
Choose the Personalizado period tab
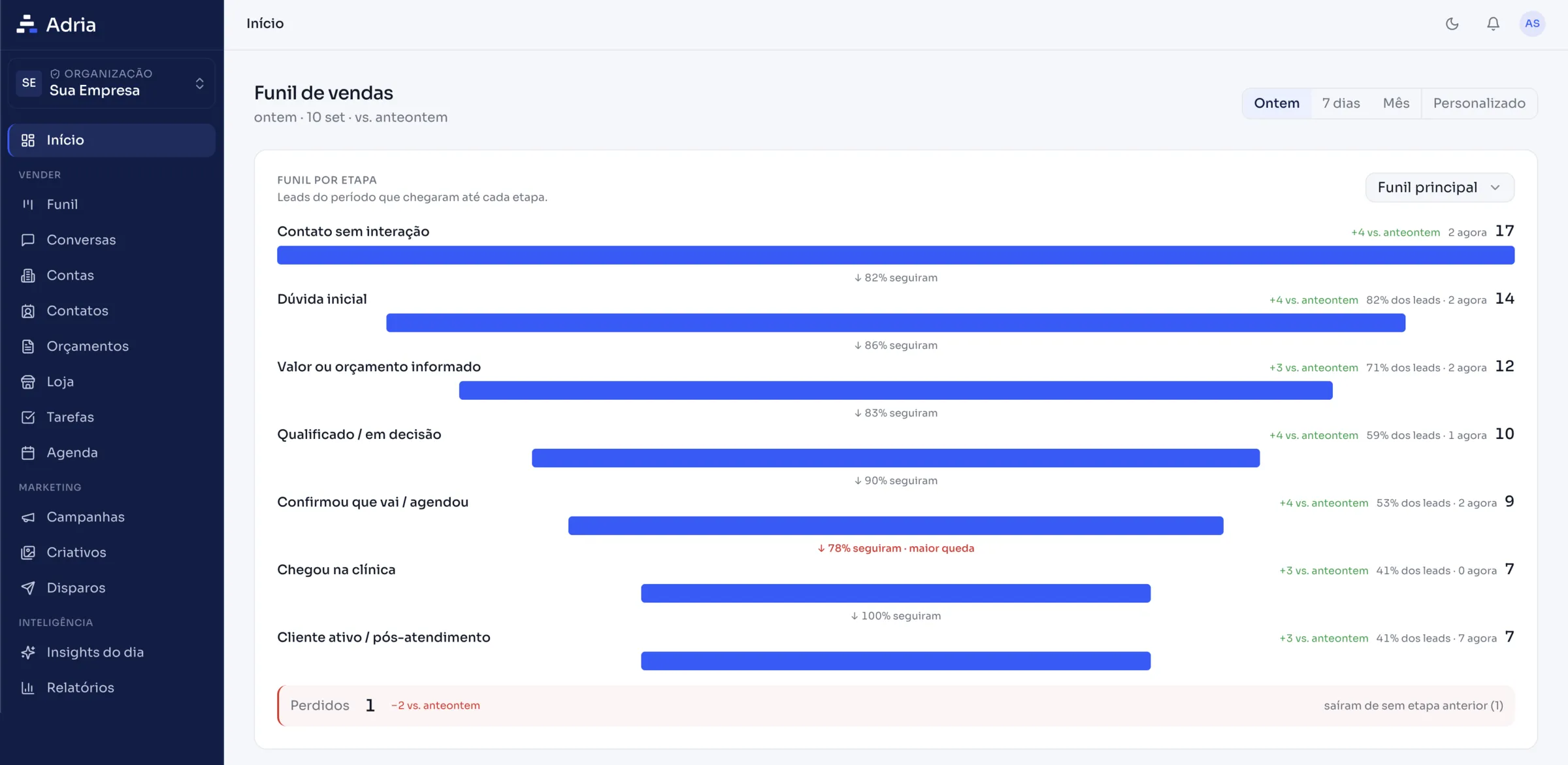pos(1479,103)
